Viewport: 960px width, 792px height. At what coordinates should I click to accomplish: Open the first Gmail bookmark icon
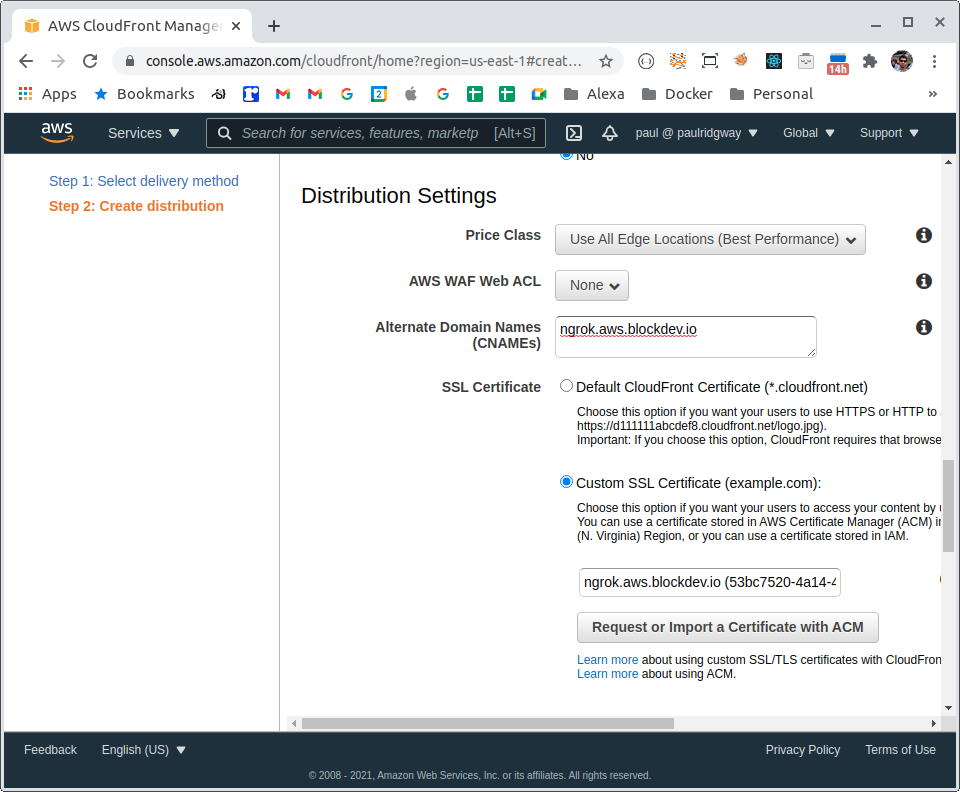pos(283,94)
